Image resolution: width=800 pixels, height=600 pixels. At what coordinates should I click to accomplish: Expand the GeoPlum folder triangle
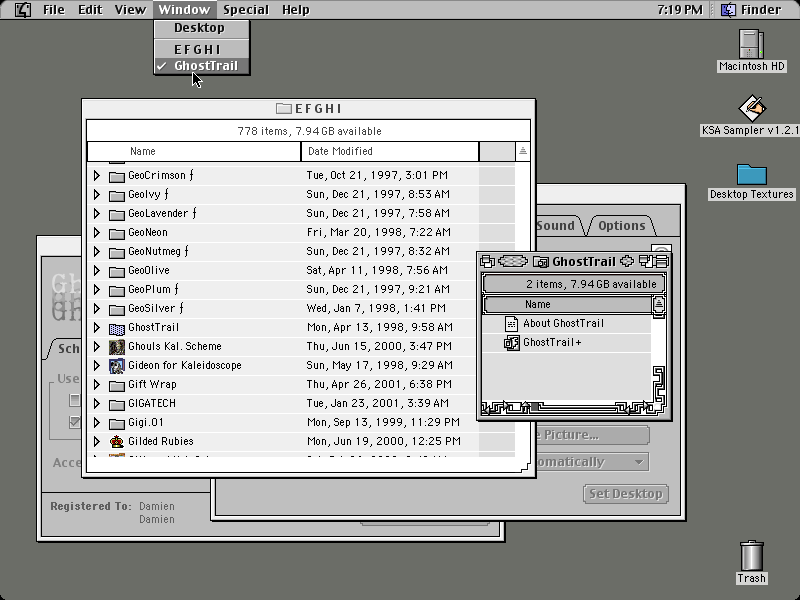[96, 289]
